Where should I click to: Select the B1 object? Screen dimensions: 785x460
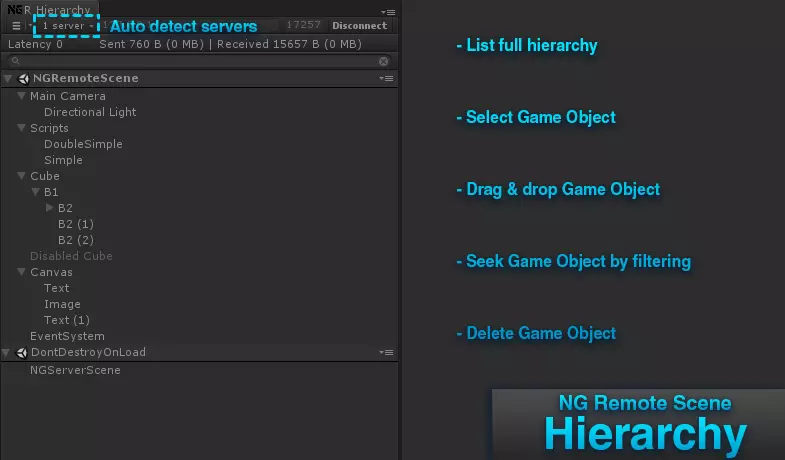pos(51,192)
